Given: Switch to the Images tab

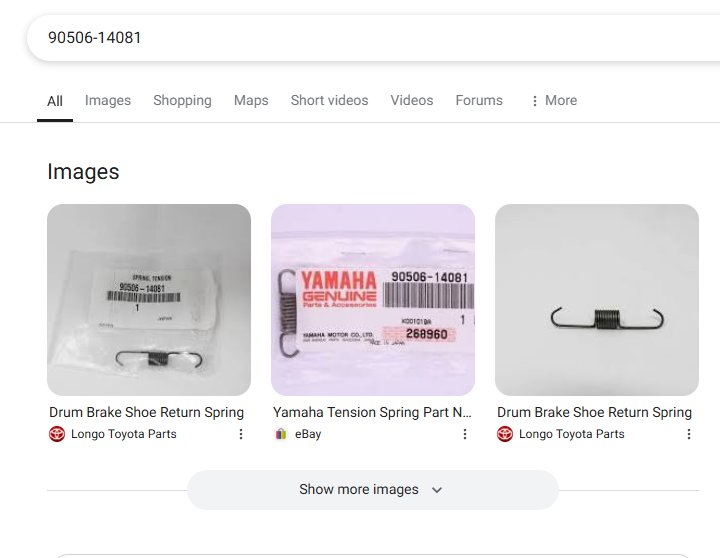Looking at the screenshot, I should [x=108, y=100].
